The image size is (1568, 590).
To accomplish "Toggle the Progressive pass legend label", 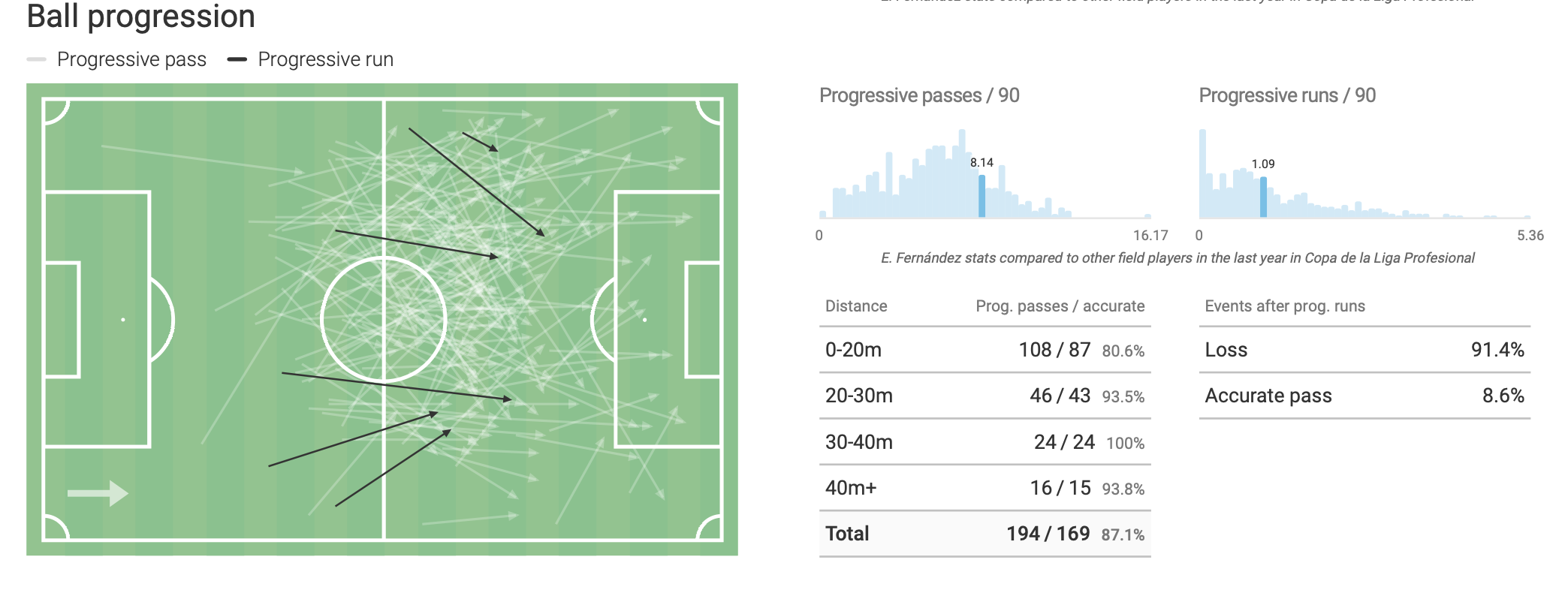I will tap(131, 59).
